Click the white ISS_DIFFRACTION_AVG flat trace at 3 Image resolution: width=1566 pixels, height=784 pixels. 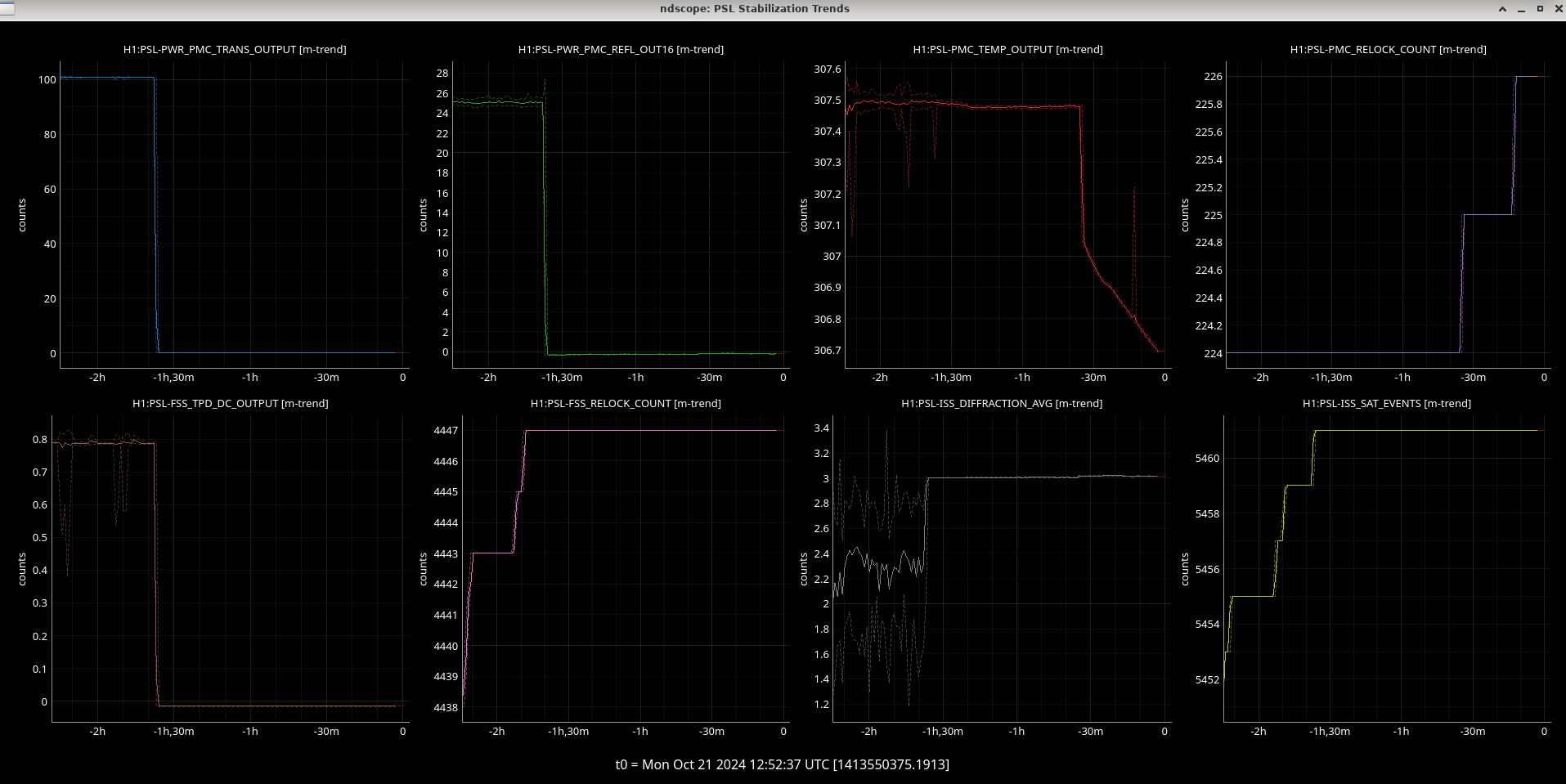tap(1043, 477)
